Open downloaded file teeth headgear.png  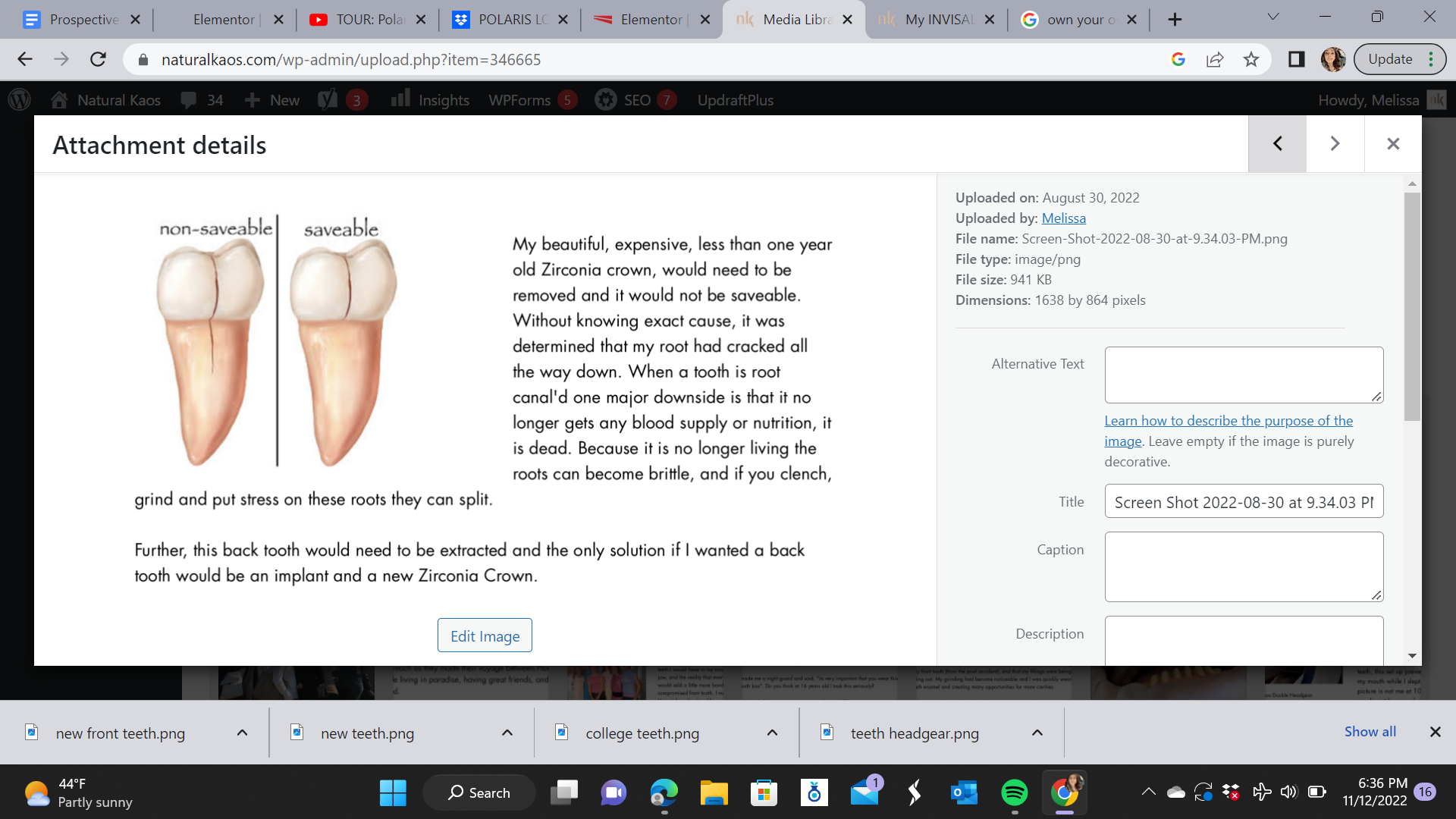(x=914, y=733)
